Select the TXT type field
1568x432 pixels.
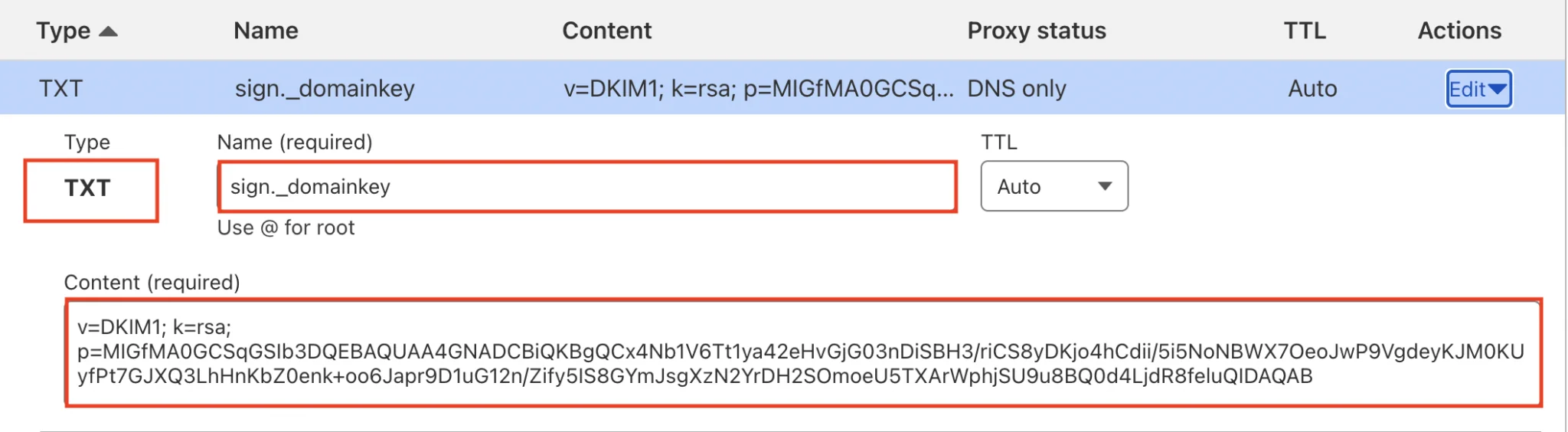(x=91, y=190)
